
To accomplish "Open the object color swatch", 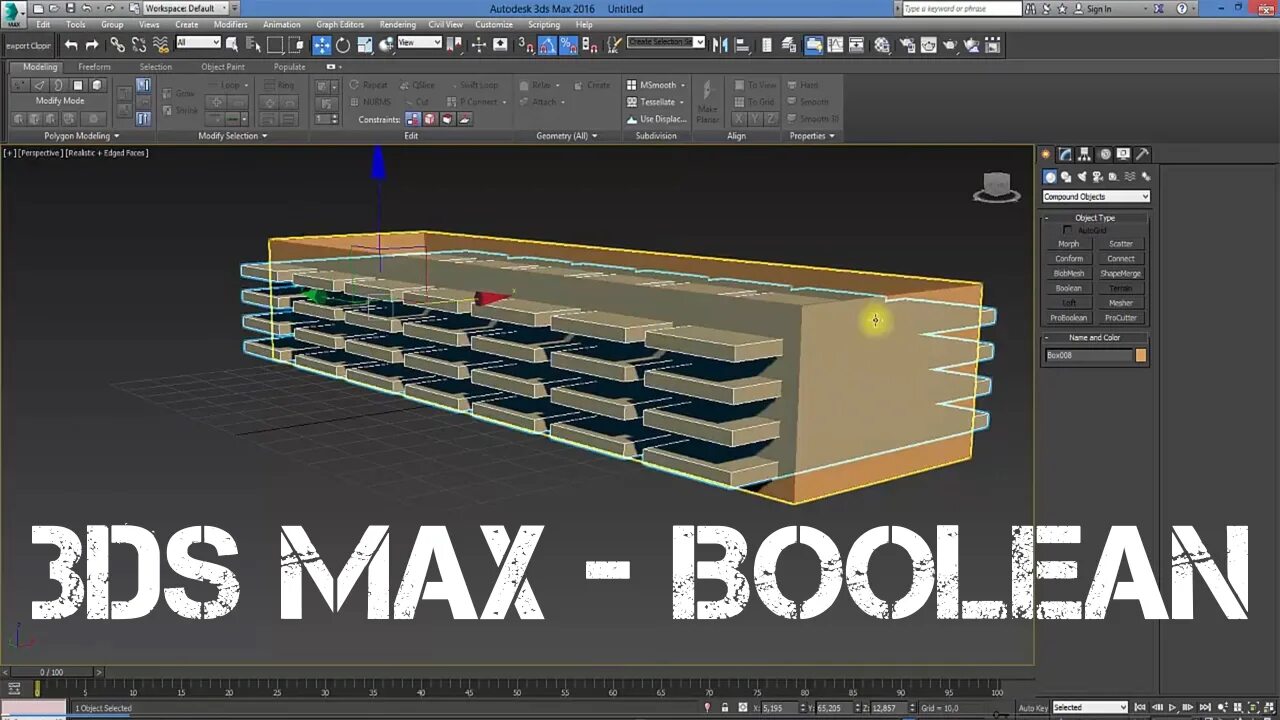I will click(x=1141, y=355).
